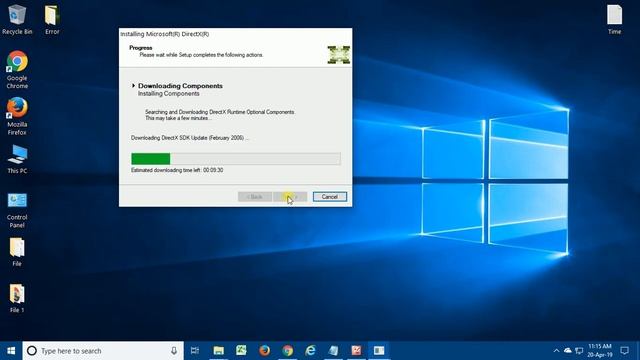
Task: Click the Downloading Components step arrow
Action: pyautogui.click(x=133, y=86)
